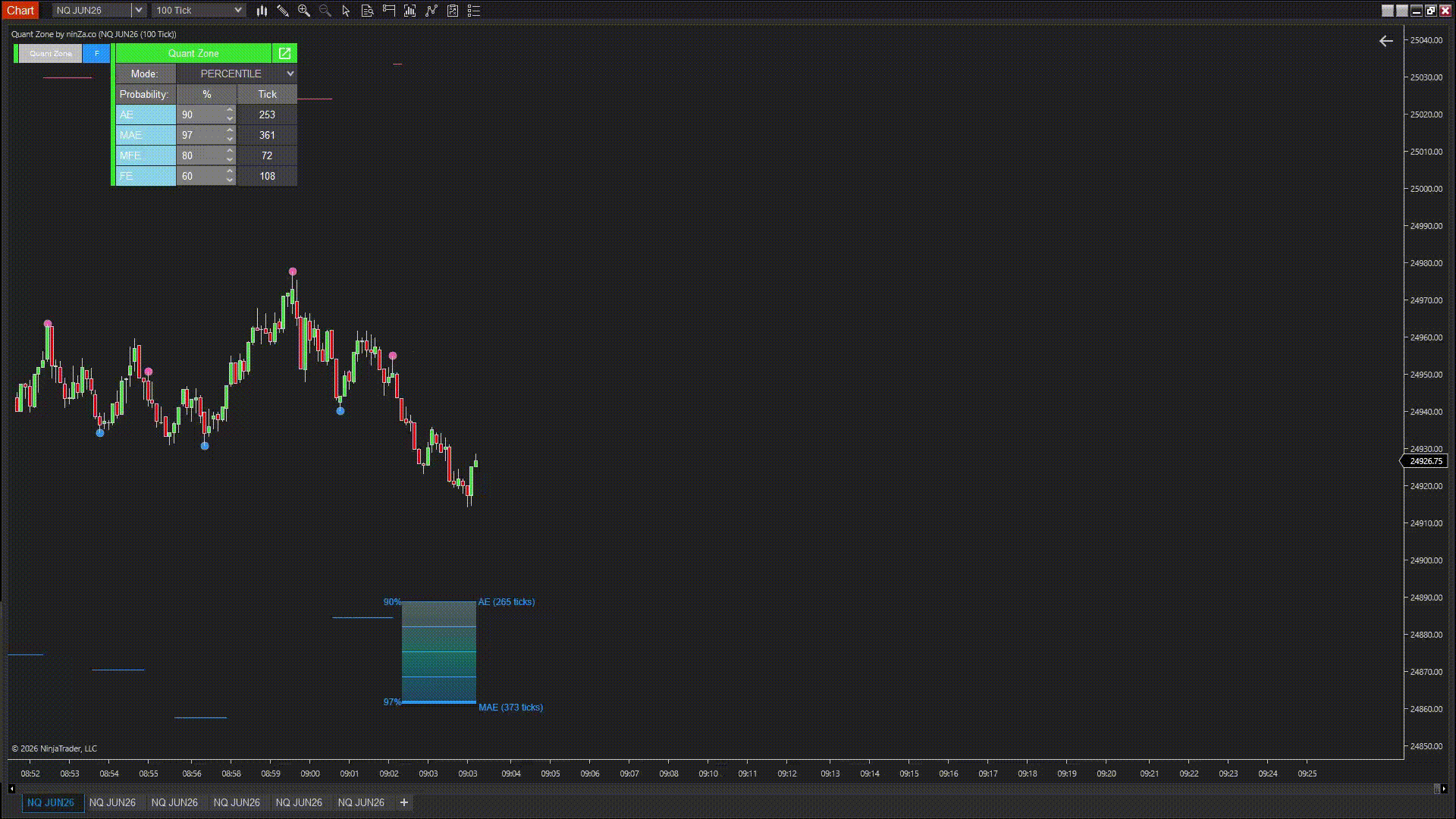
Task: Select the Zoom Out tool
Action: pyautogui.click(x=325, y=10)
